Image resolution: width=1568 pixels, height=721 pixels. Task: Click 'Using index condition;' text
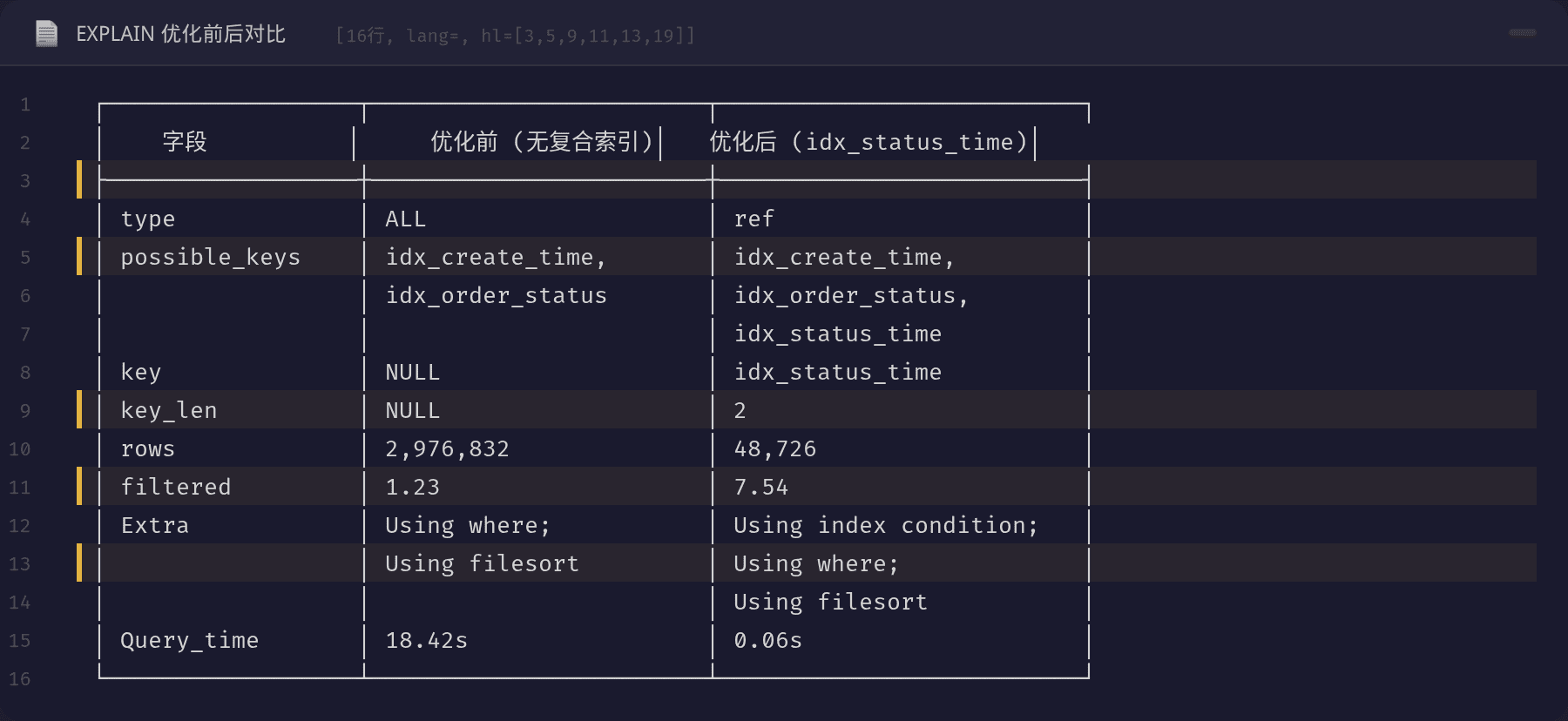[x=886, y=526]
